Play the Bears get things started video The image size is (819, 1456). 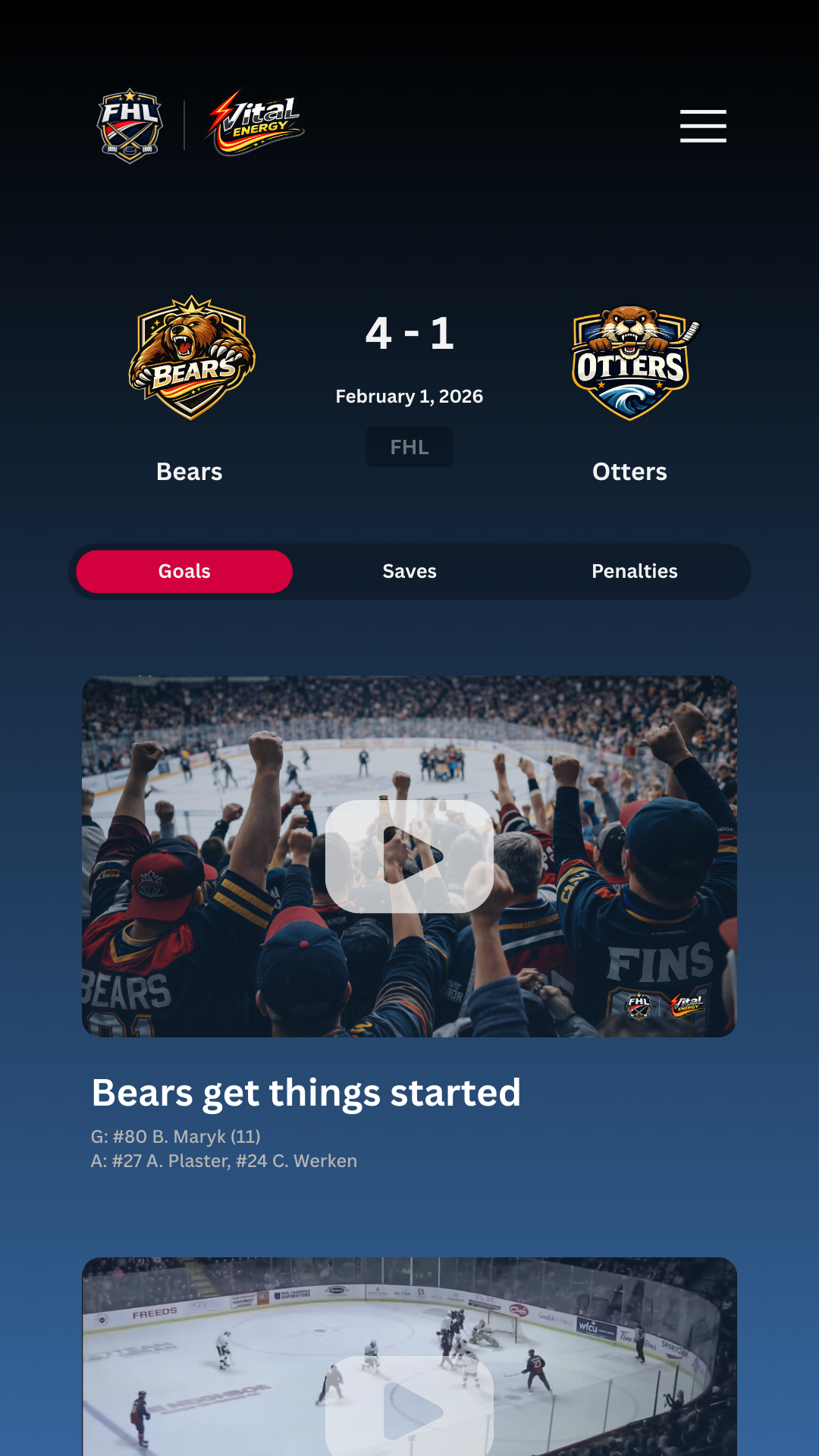(409, 856)
